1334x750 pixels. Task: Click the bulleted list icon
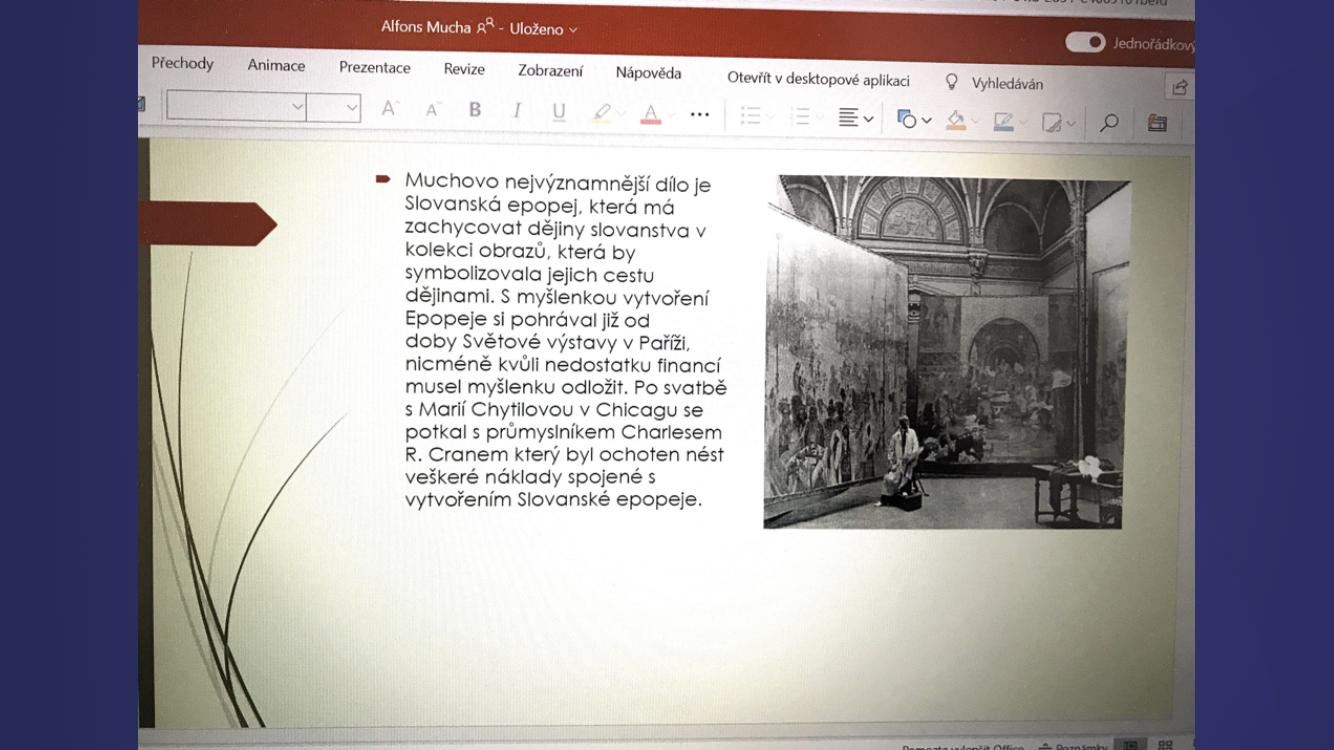coord(751,116)
